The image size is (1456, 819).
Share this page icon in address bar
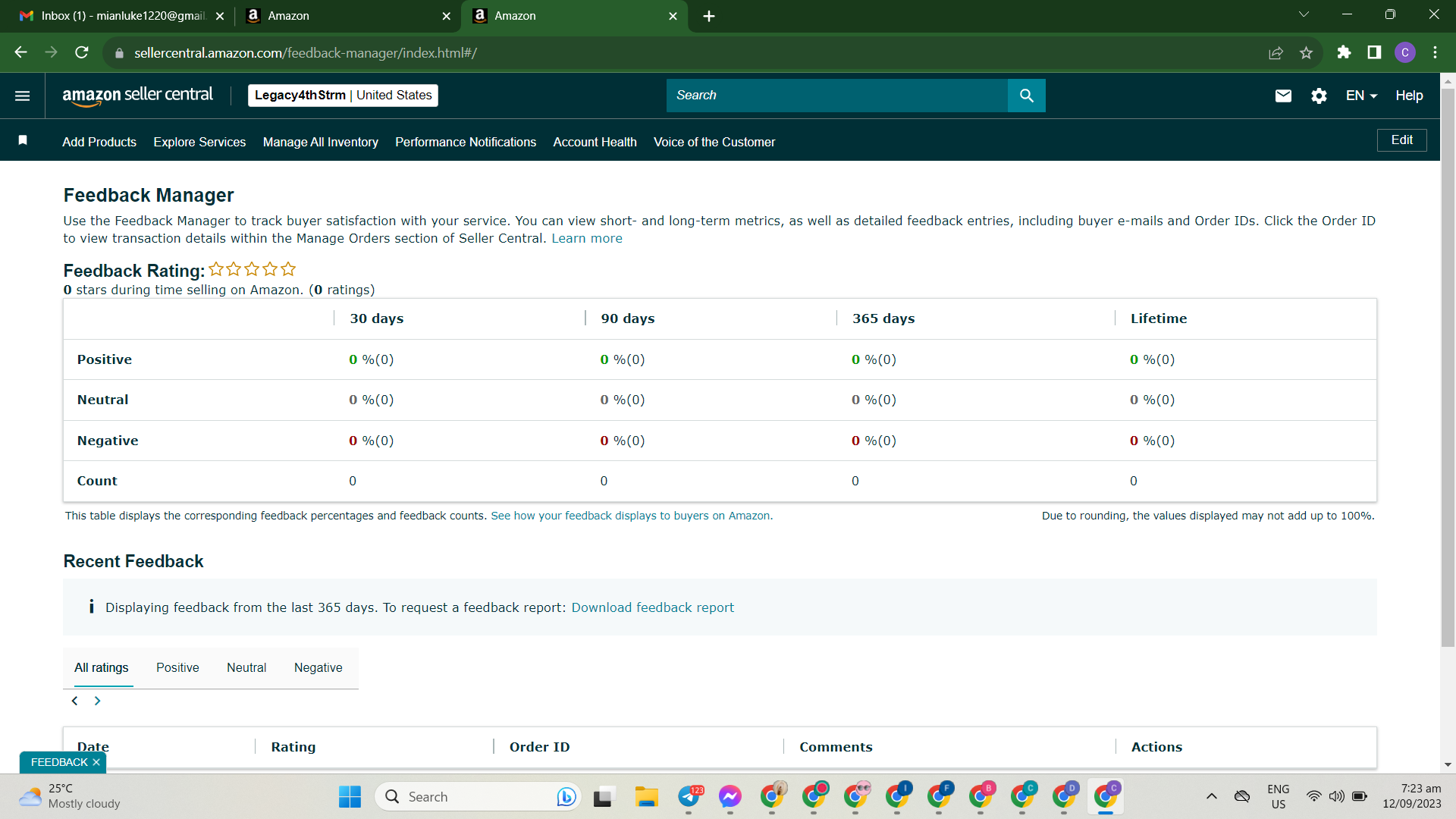click(x=1276, y=52)
